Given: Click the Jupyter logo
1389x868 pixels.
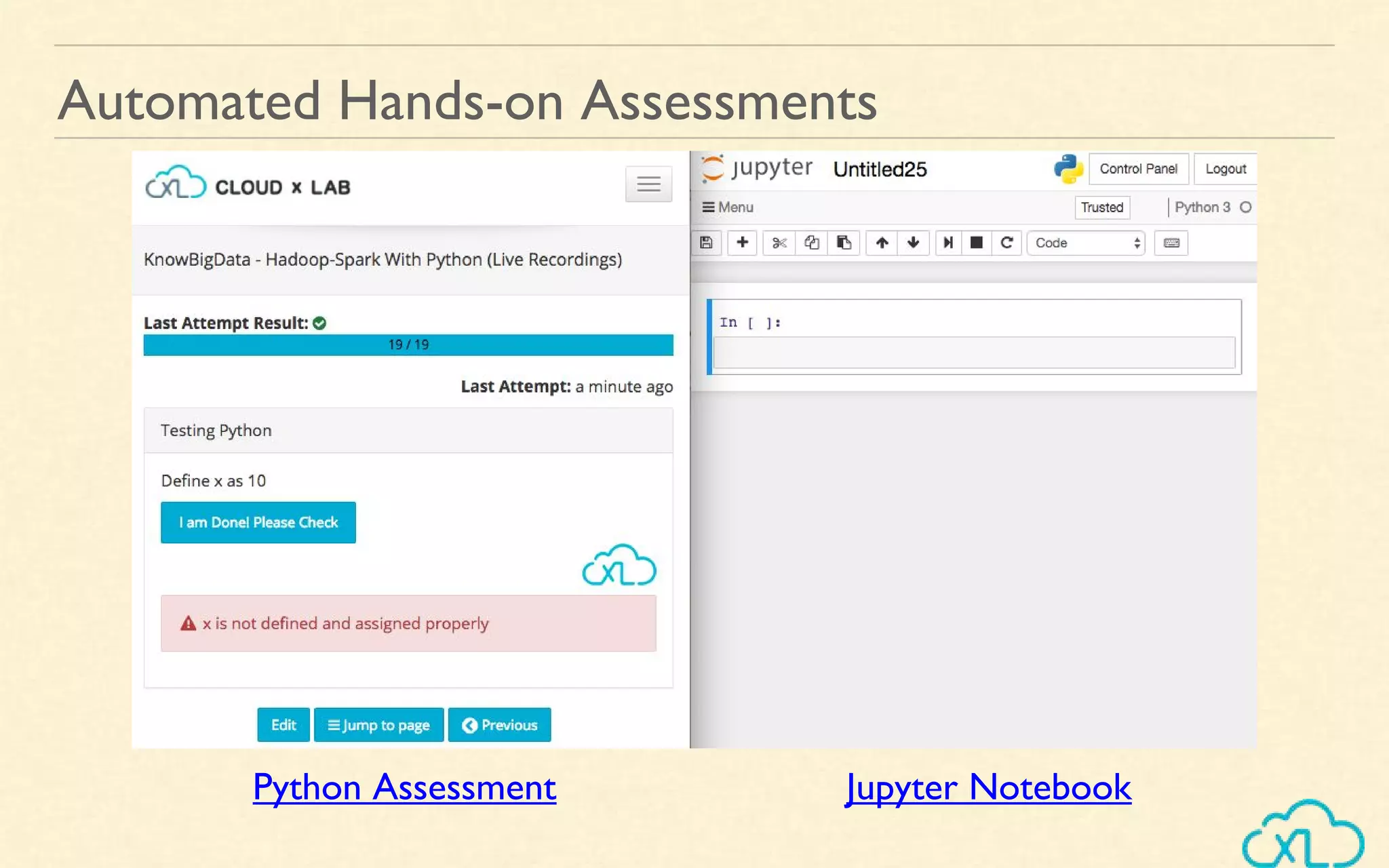Looking at the screenshot, I should coord(756,168).
